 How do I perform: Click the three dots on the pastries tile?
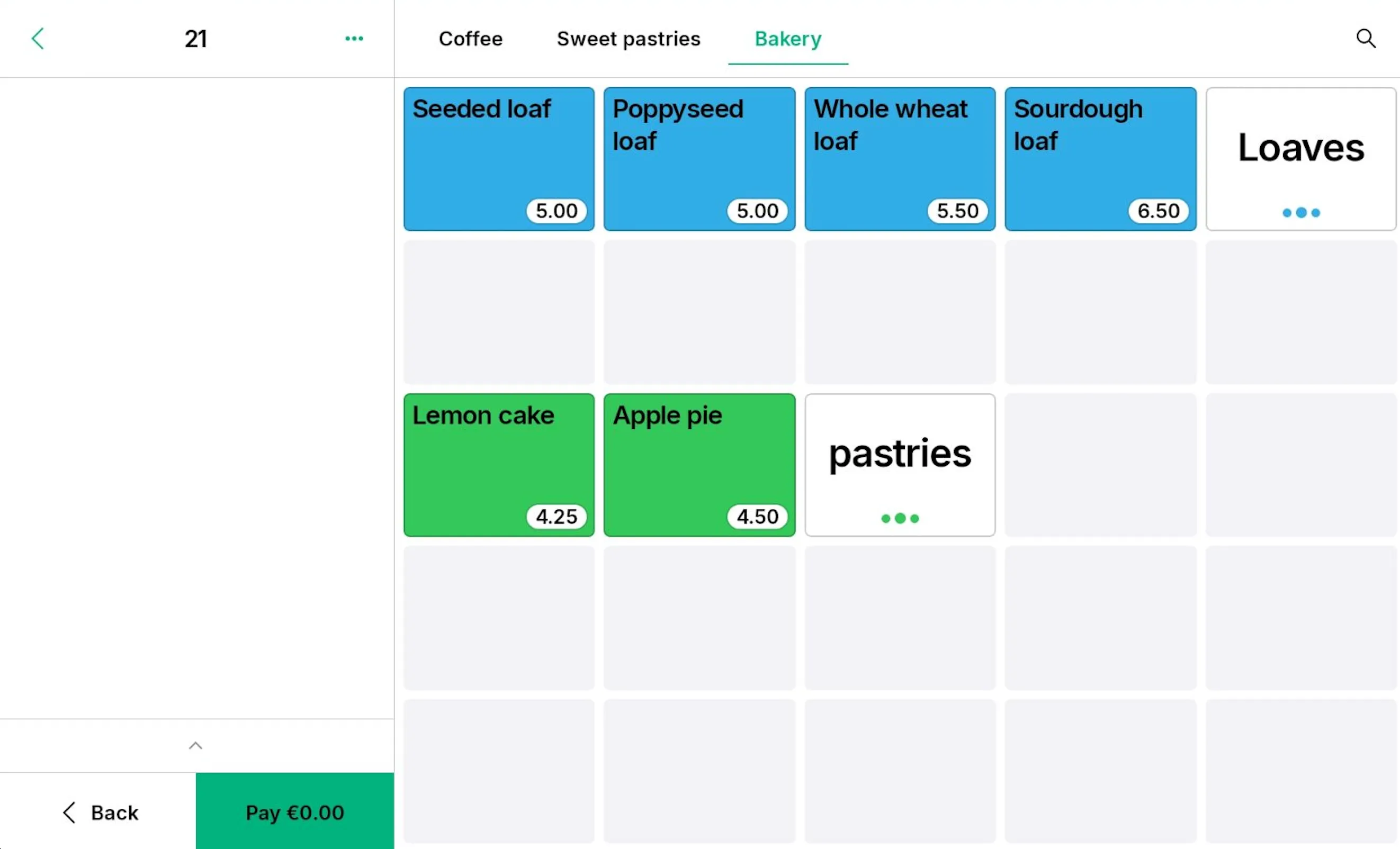pos(900,518)
